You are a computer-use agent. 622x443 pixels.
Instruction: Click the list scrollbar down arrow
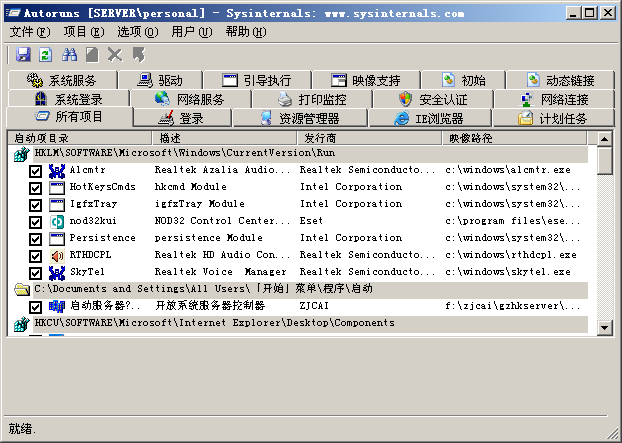(605, 328)
